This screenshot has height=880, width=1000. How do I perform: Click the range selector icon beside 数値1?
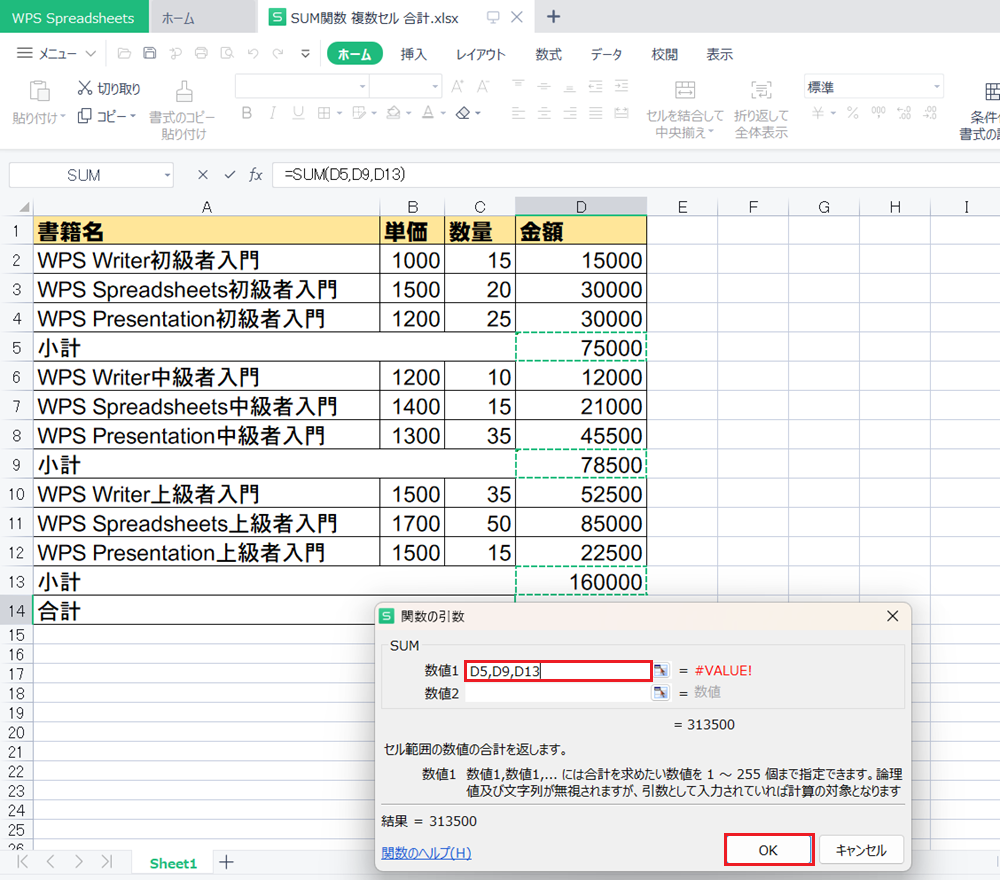click(661, 670)
